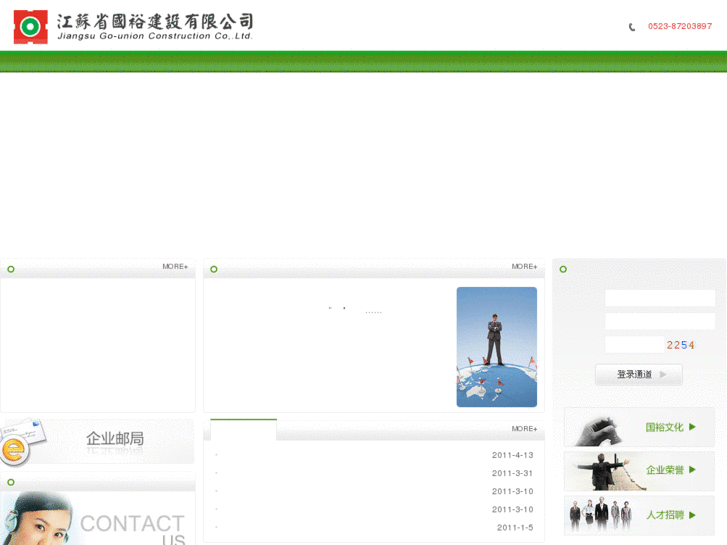Open the 企业荣誉 banner link
727x545 pixels.
tap(639, 471)
